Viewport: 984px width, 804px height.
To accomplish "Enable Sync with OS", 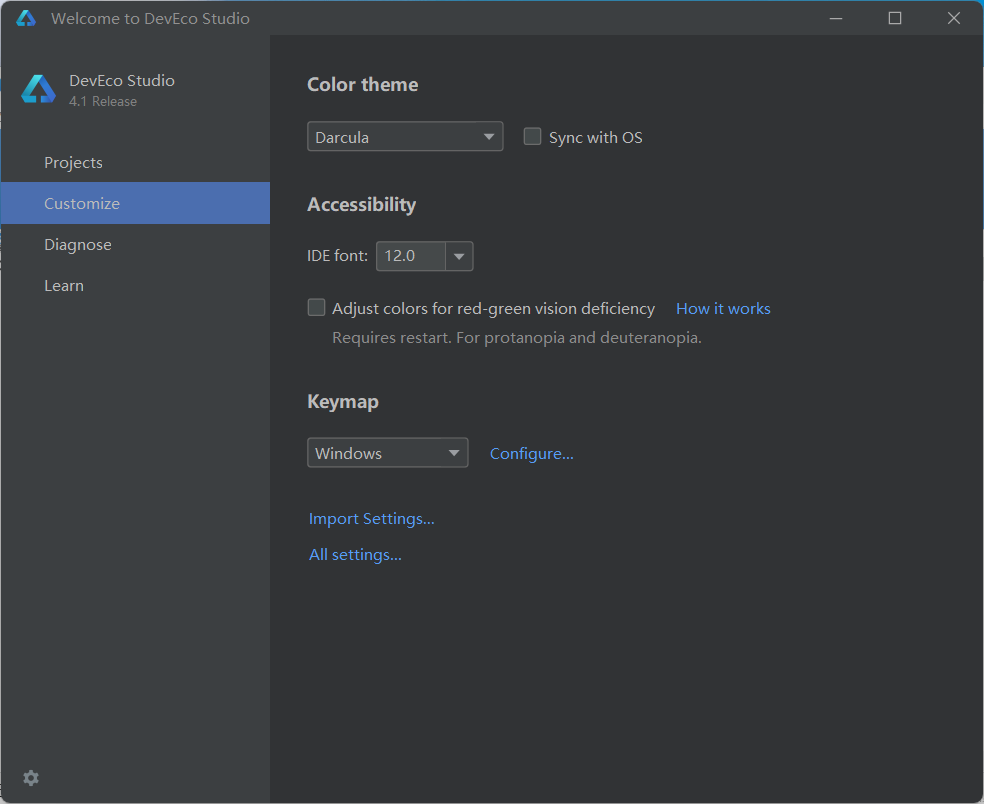I will pyautogui.click(x=532, y=137).
